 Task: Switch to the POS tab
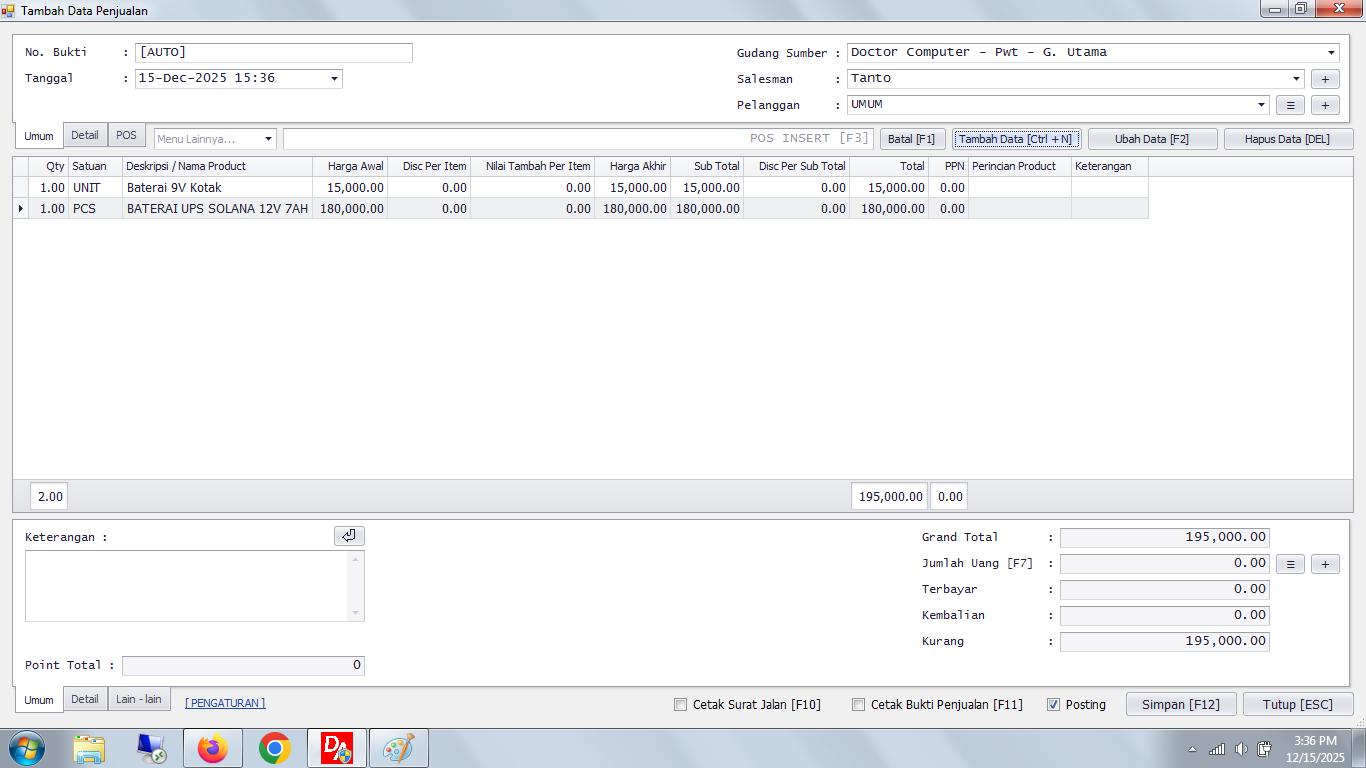126,134
